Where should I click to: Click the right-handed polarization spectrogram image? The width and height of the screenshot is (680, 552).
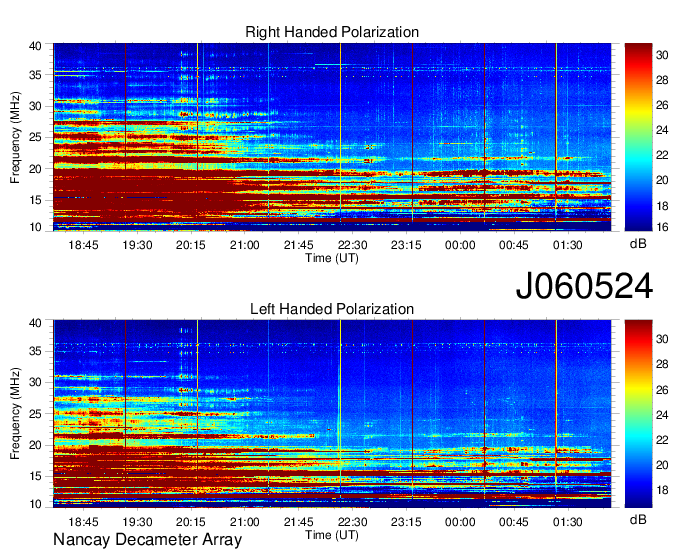tap(332, 137)
